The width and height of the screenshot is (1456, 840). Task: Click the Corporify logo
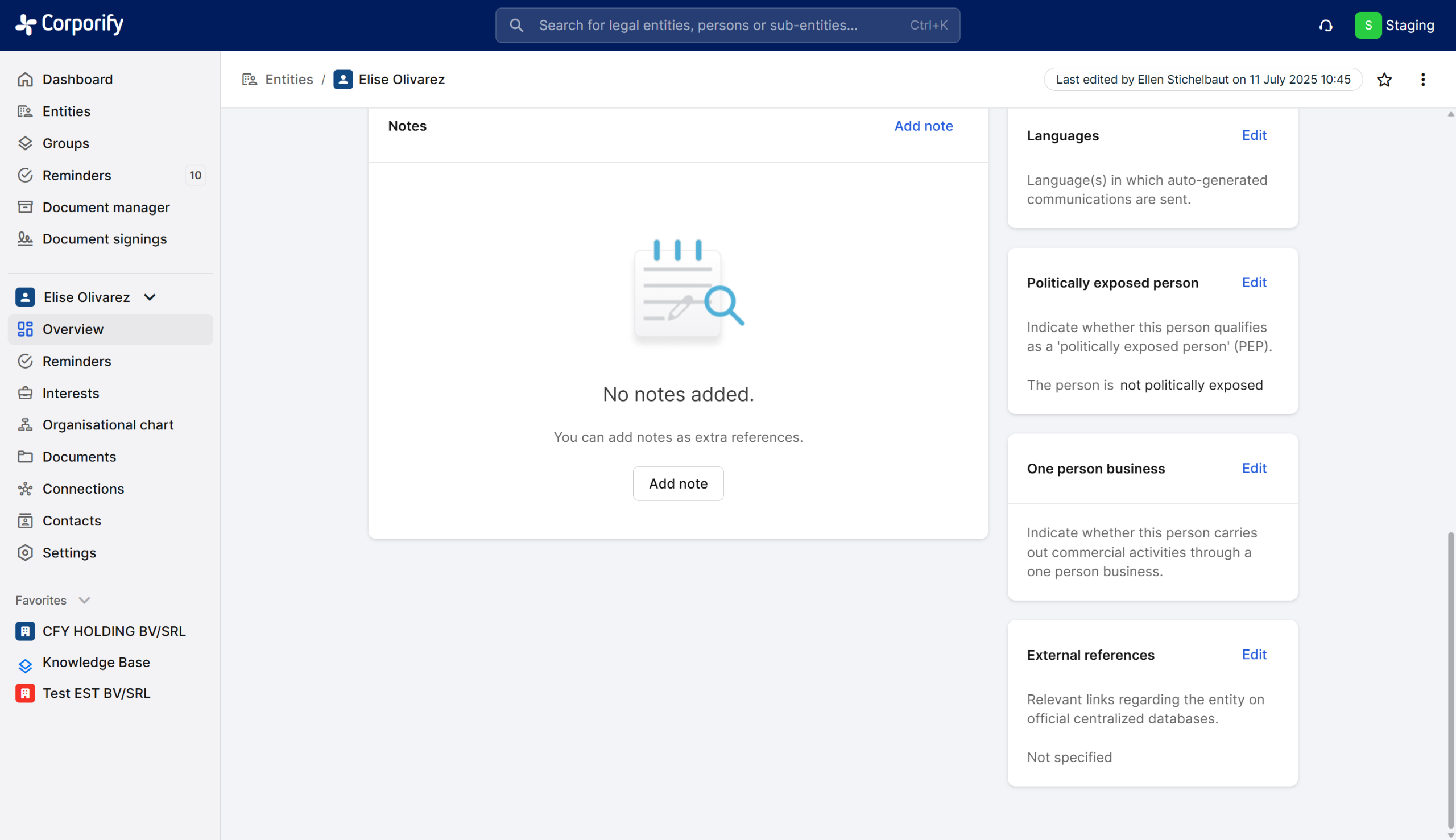[69, 24]
